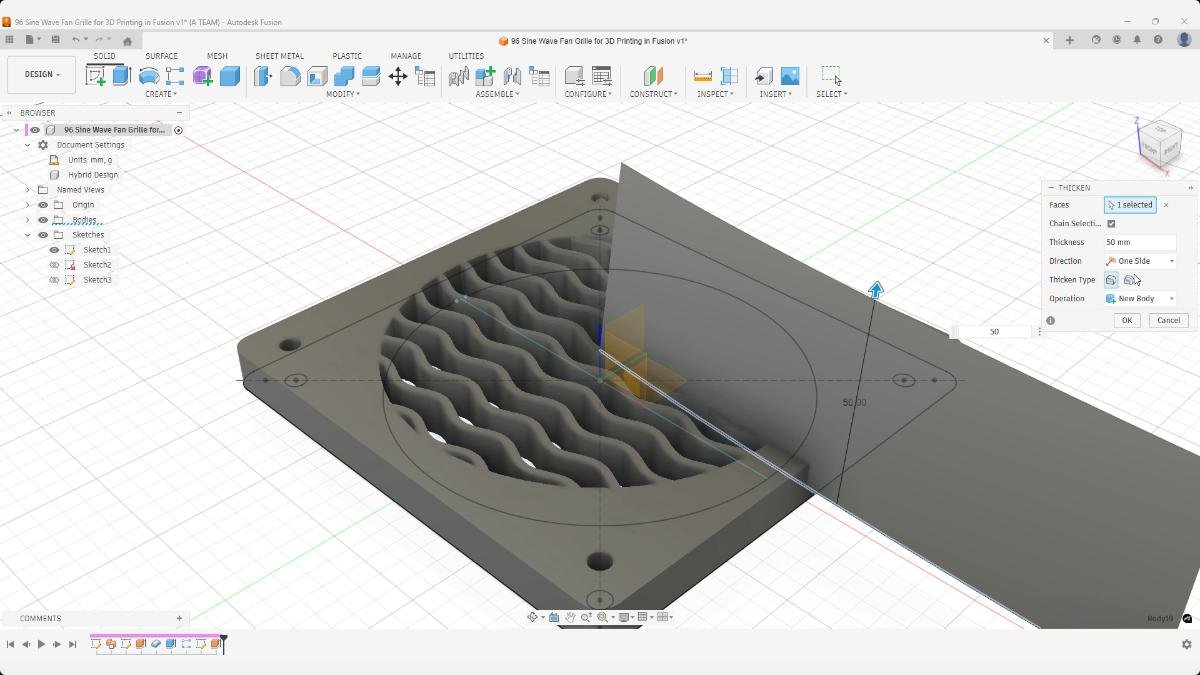This screenshot has height=675, width=1200.
Task: Select the Move/Copy tool
Action: (x=396, y=76)
